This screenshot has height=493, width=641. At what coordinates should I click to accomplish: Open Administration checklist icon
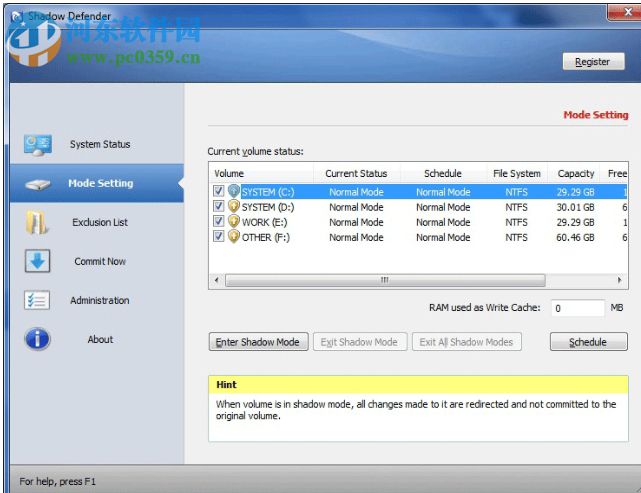[x=37, y=301]
